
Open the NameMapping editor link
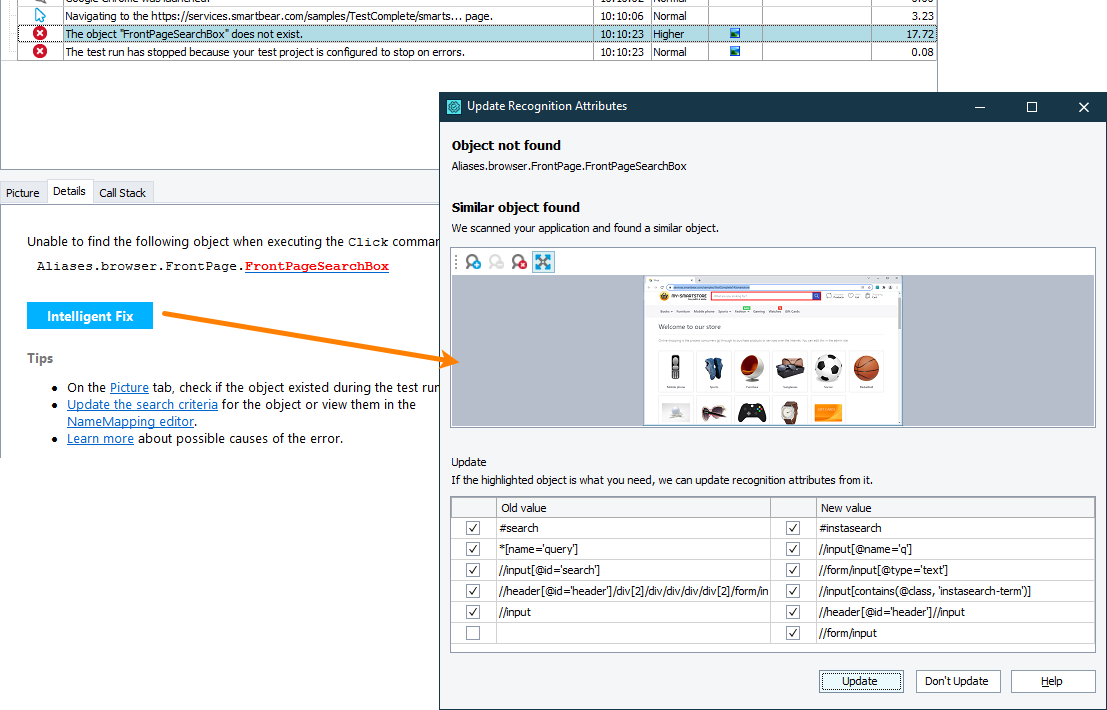[x=130, y=421]
